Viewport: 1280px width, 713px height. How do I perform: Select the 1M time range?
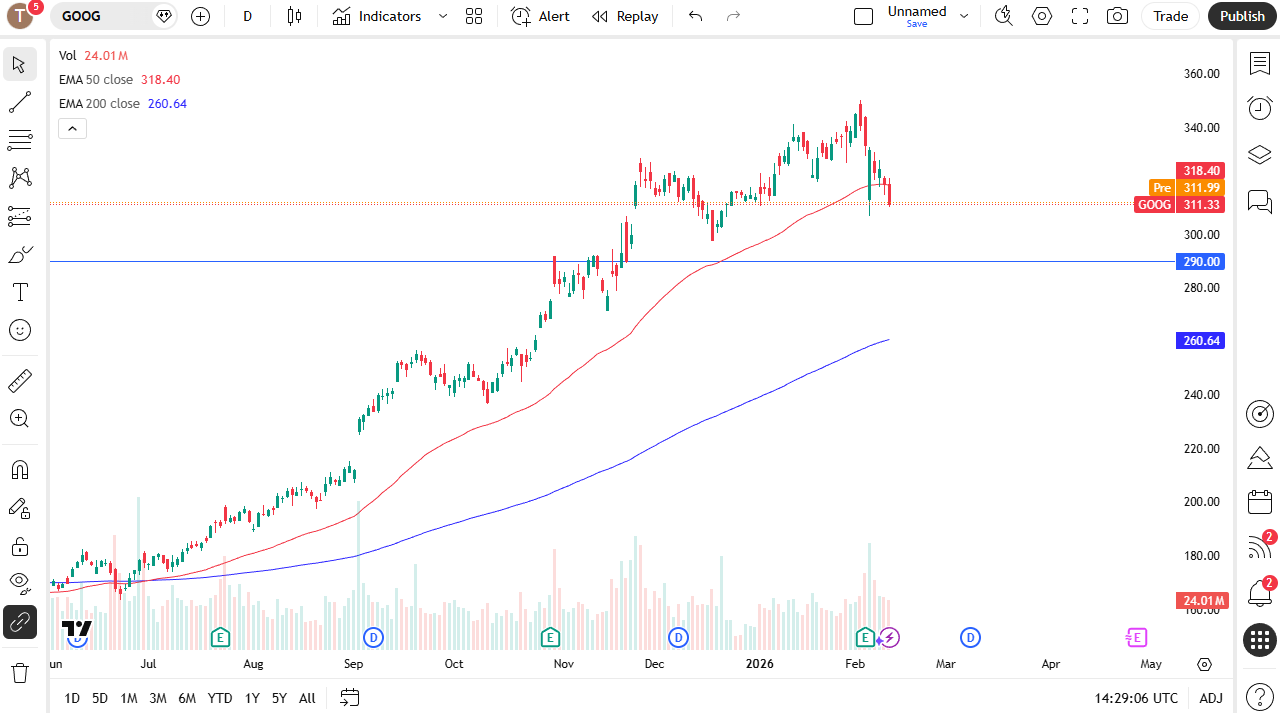click(x=129, y=698)
